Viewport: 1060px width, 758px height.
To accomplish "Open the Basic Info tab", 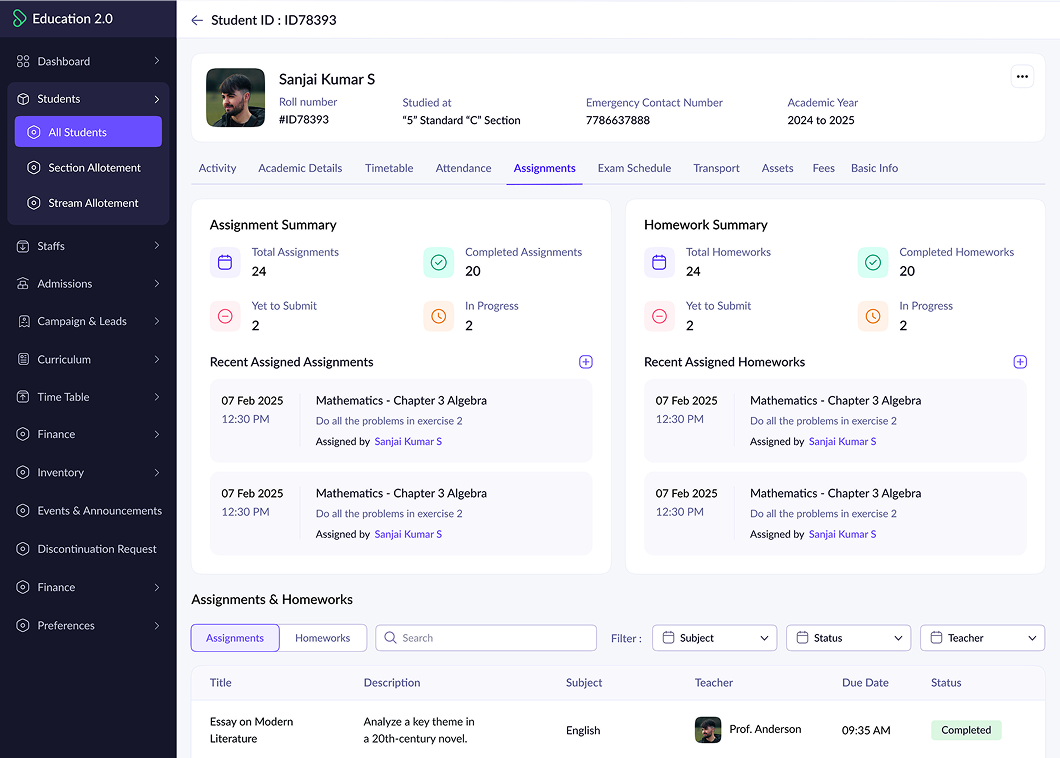I will [x=874, y=168].
